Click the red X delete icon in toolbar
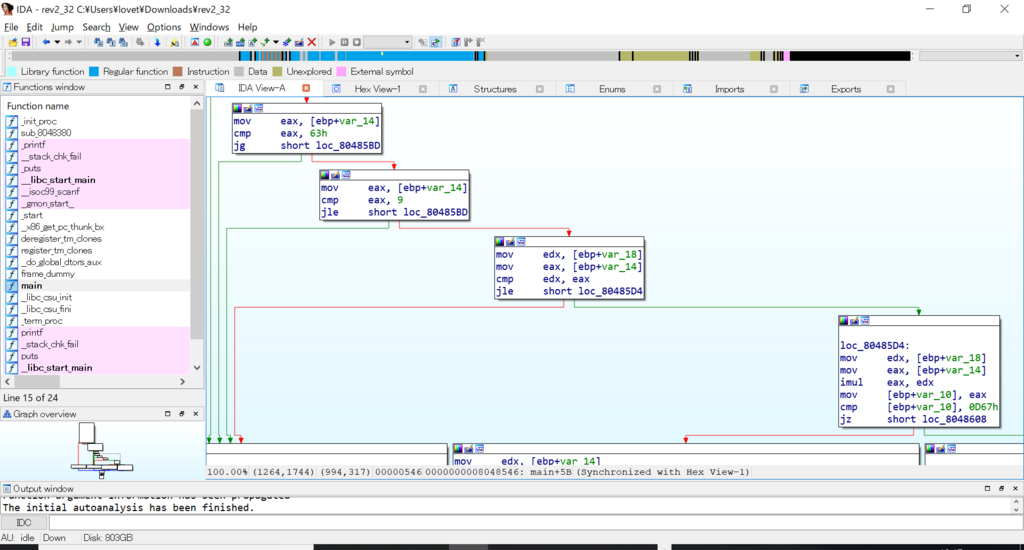Screen dimensions: 1024x550 (x=312, y=42)
